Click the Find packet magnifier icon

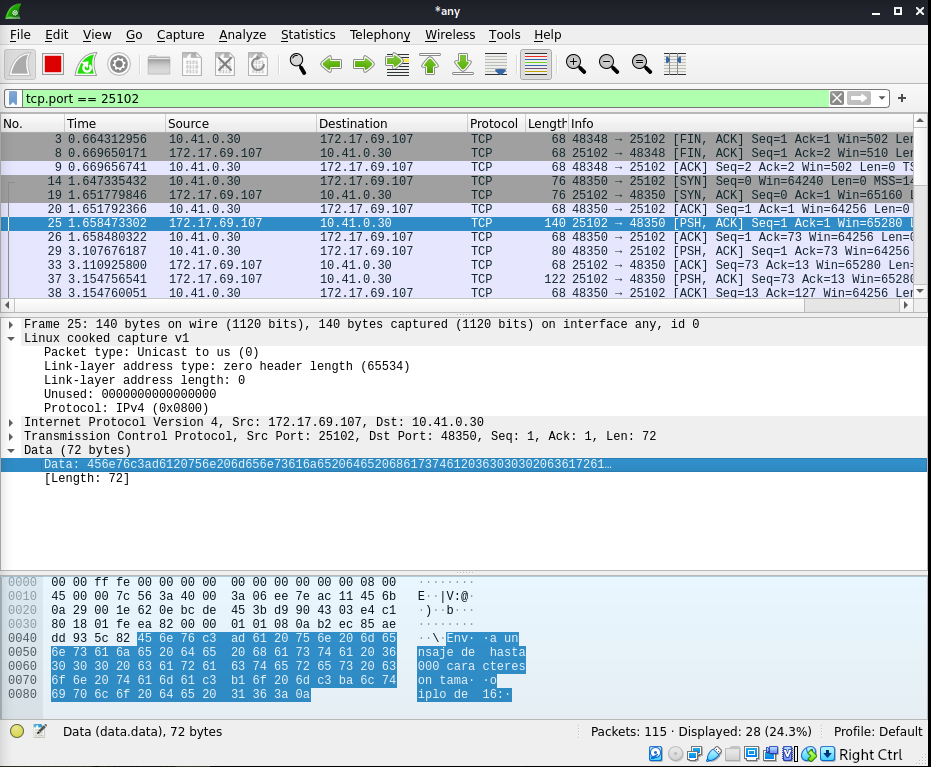pos(297,64)
